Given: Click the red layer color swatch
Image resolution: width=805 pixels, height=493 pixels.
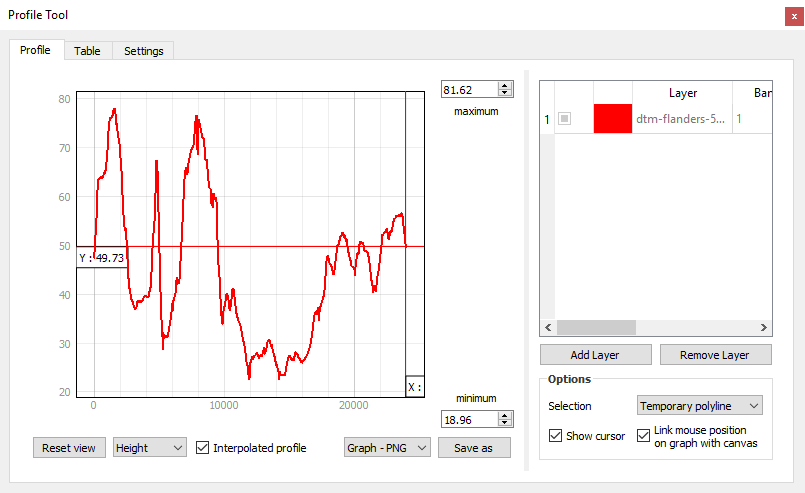Looking at the screenshot, I should tap(612, 119).
